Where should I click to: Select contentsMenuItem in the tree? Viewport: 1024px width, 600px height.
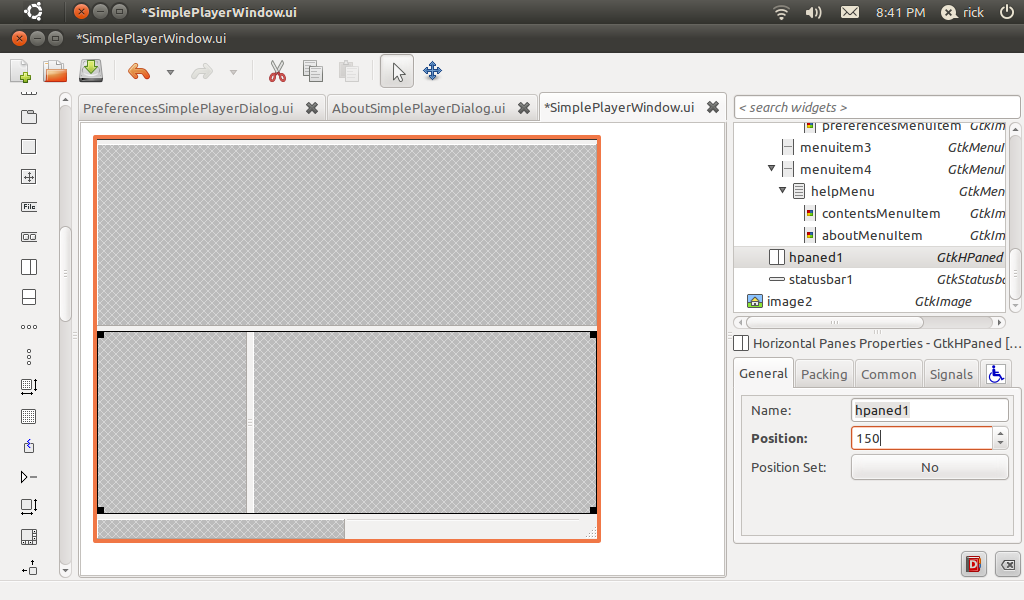pos(881,213)
